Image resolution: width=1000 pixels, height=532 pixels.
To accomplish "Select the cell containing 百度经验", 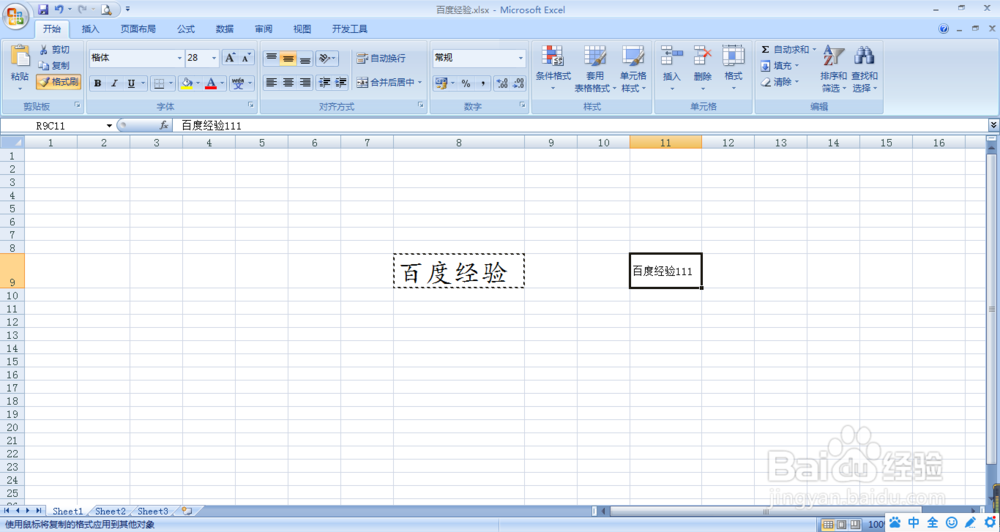I will (x=459, y=271).
